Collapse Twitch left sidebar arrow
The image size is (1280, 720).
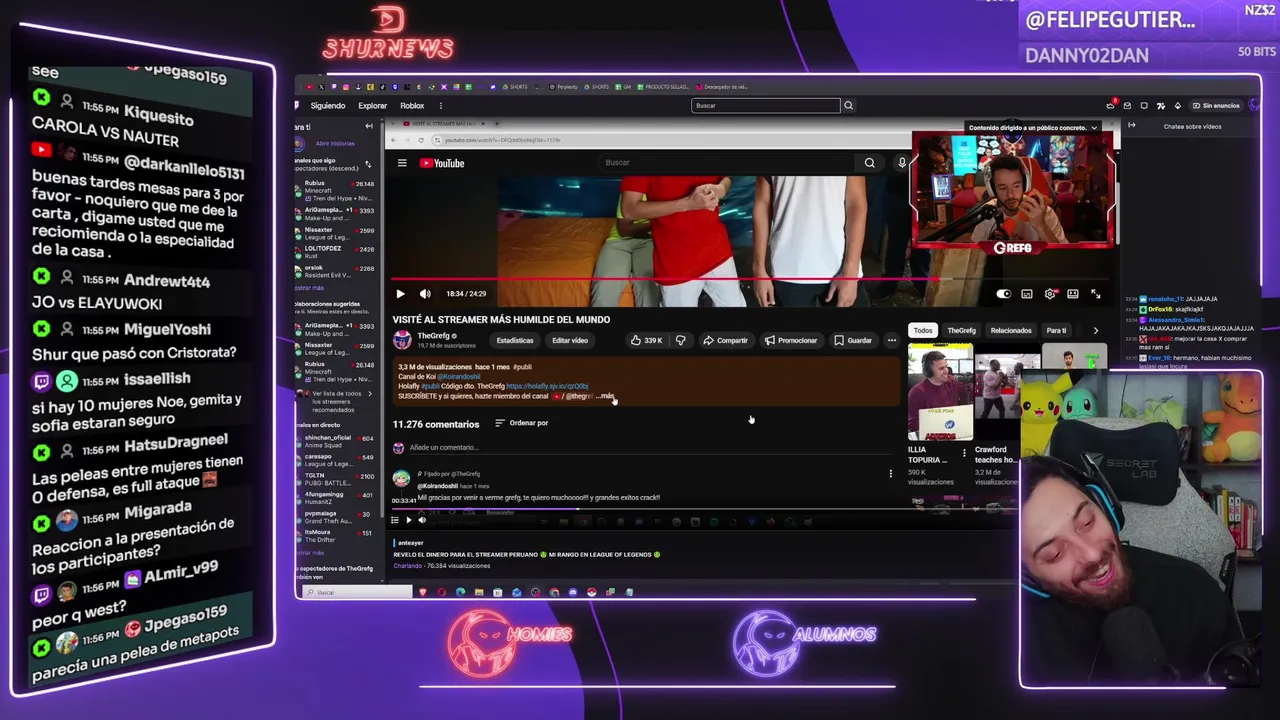point(369,126)
